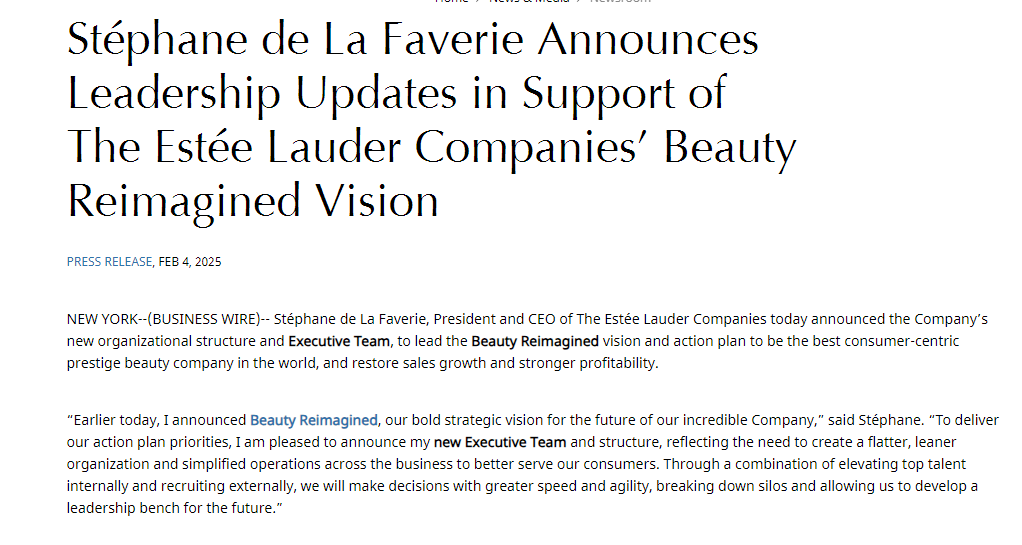This screenshot has height=545, width=1022.
Task: Go to Home breadcrumb link
Action: 452,1
